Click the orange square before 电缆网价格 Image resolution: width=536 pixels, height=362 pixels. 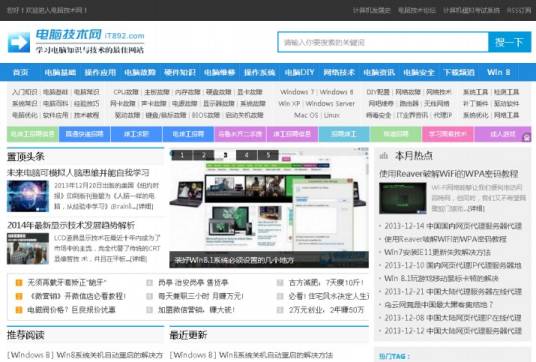click(x=19, y=310)
